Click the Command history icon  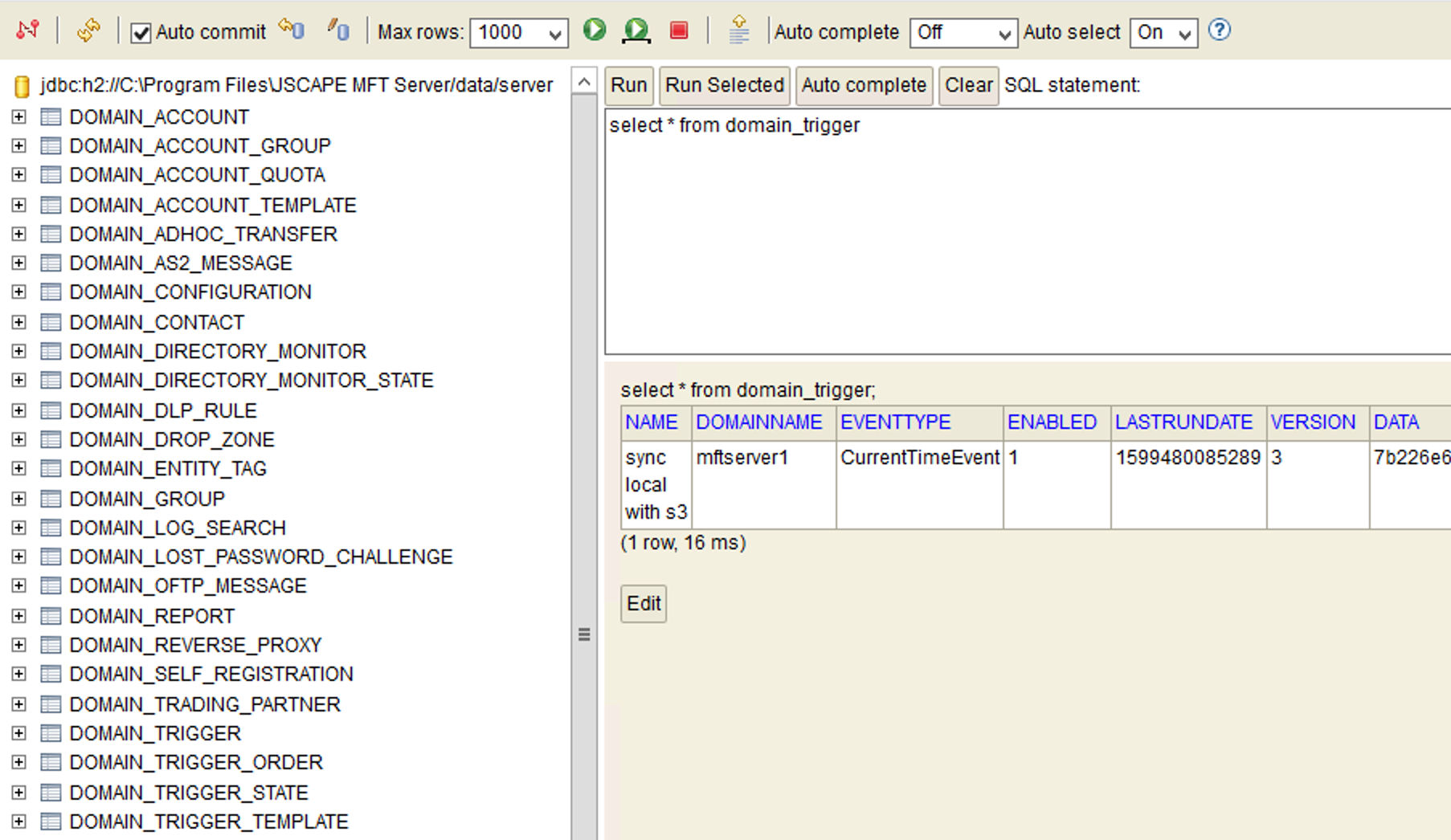point(738,31)
